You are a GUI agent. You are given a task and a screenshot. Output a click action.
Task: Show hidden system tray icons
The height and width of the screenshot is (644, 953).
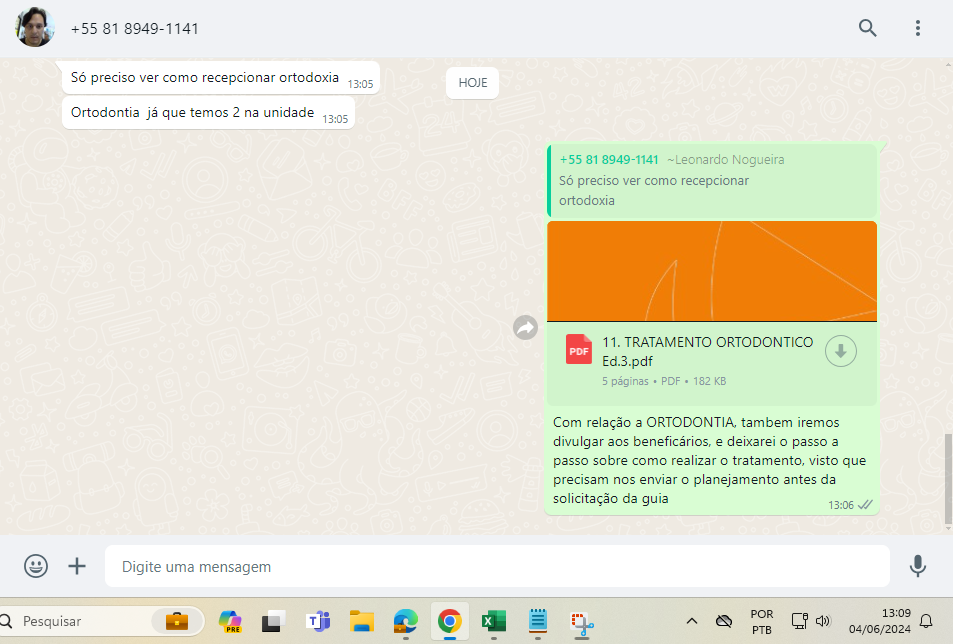pos(692,621)
